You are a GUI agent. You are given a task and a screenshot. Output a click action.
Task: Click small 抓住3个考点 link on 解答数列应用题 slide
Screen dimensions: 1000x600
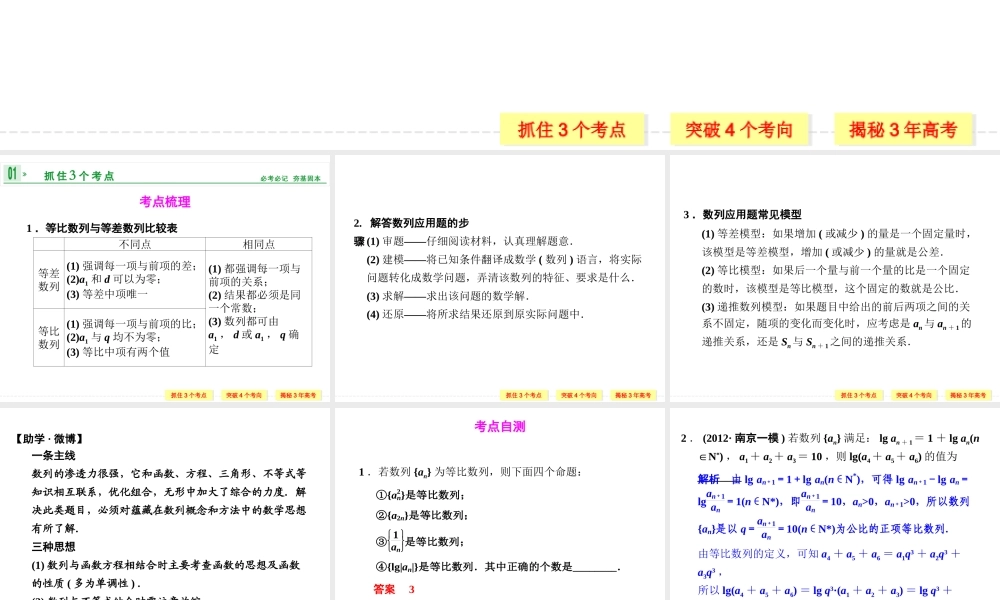click(525, 395)
